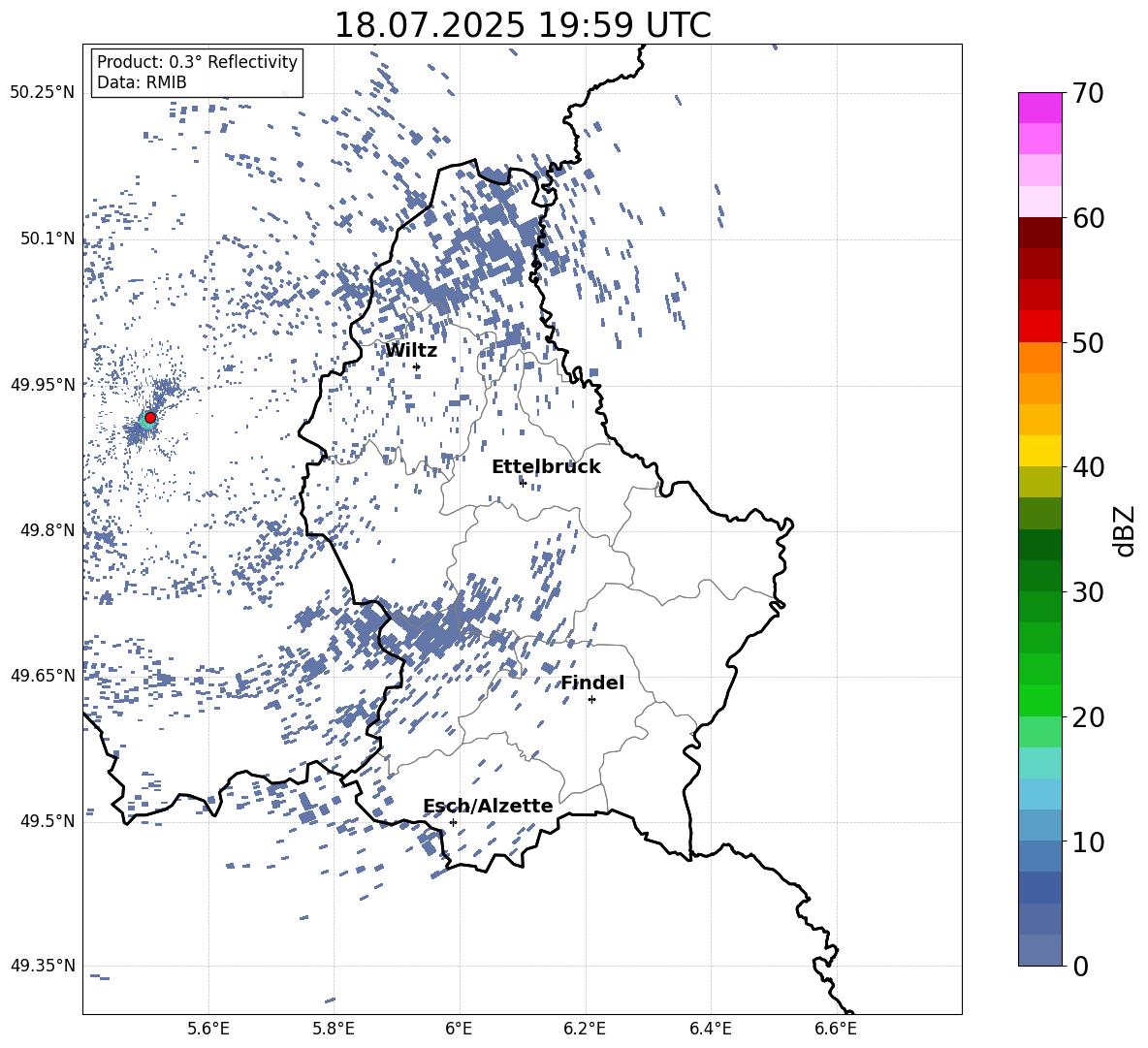The image size is (1148, 1048).
Task: Click the 50 colorbar tick label
Action: (1088, 342)
